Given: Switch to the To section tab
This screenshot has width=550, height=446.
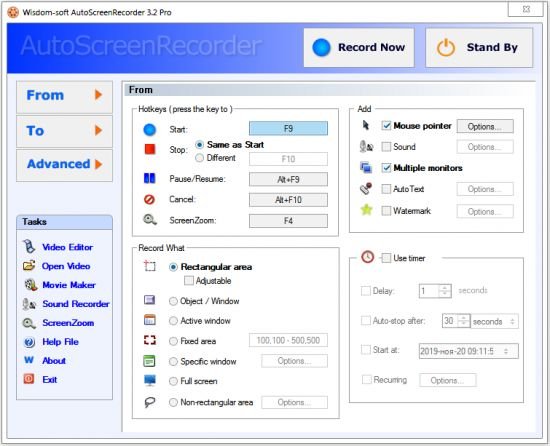Looking at the screenshot, I should [64, 131].
